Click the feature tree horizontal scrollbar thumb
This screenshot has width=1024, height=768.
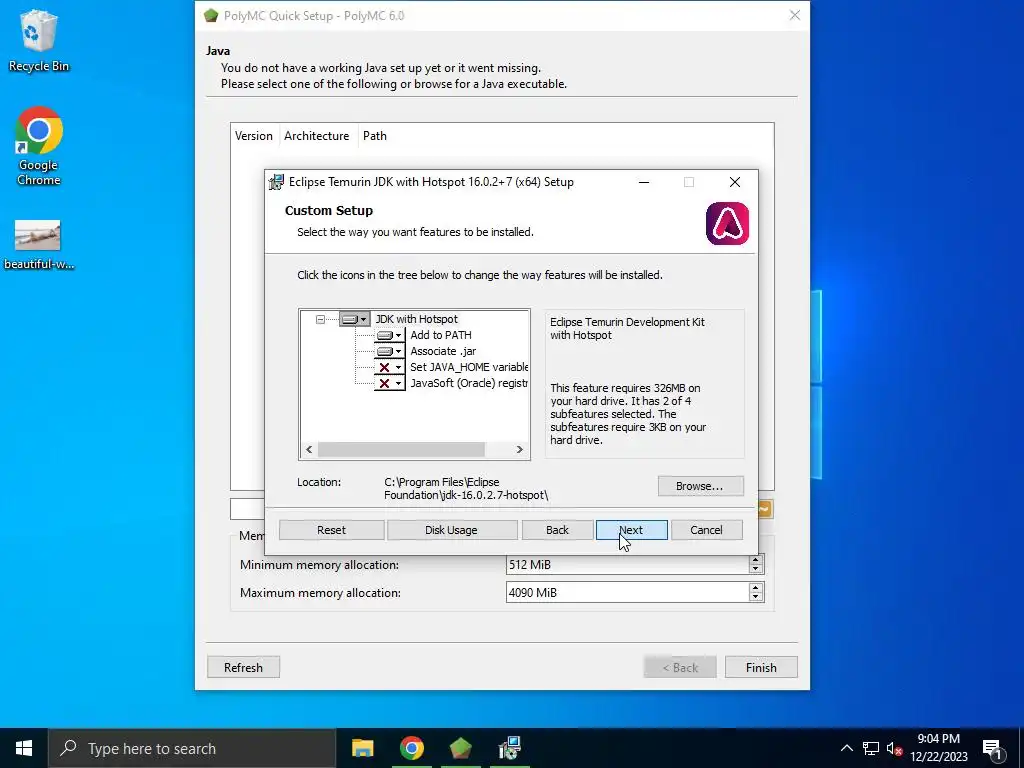[x=401, y=449]
